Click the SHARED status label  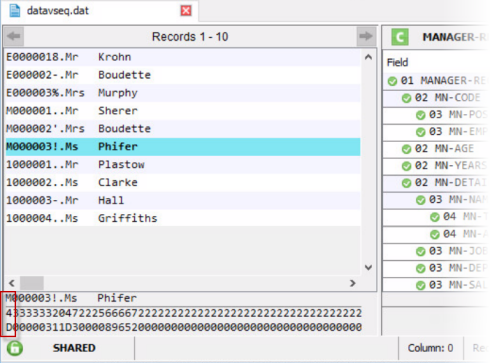[x=74, y=348]
